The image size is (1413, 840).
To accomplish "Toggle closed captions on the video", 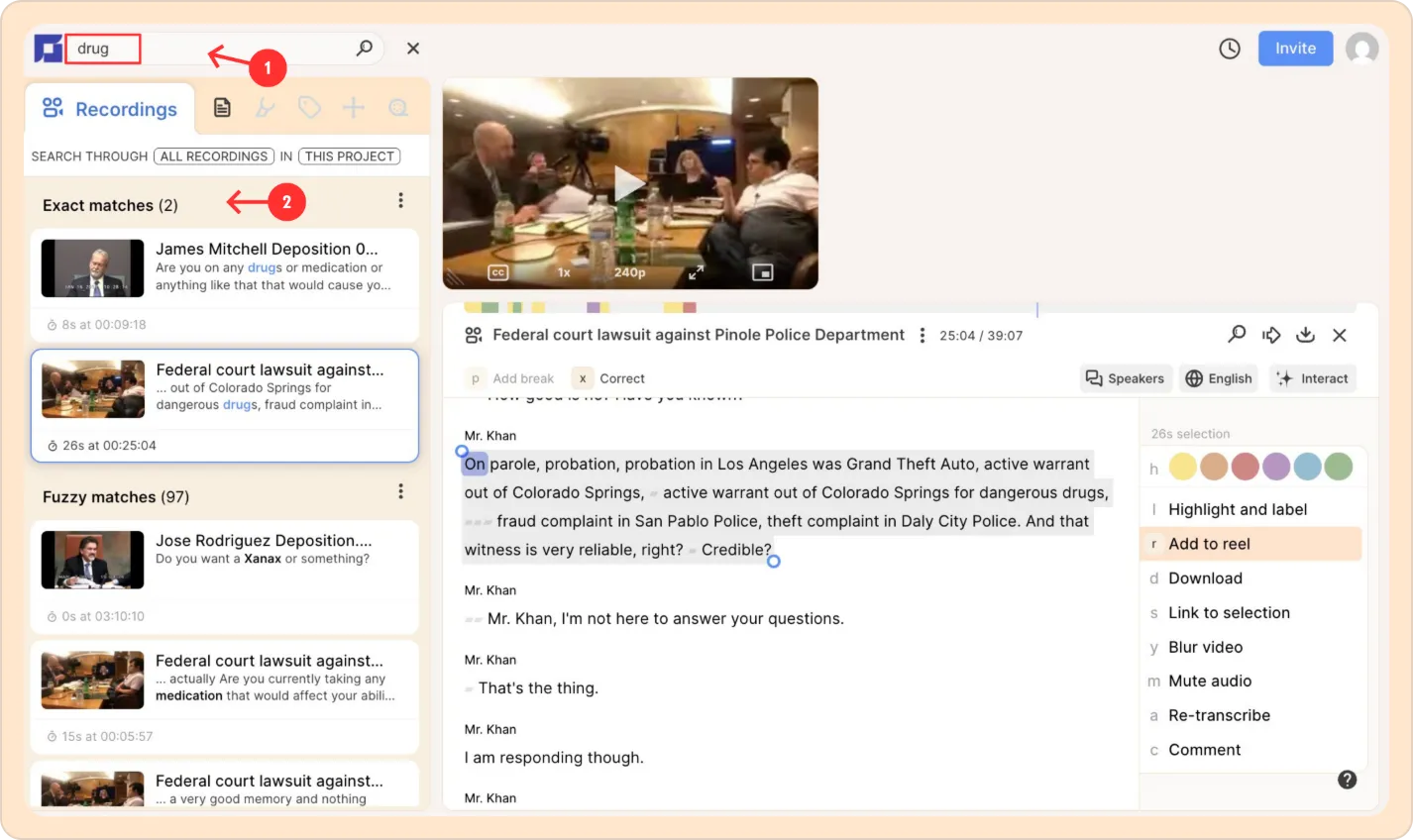I will click(x=498, y=272).
